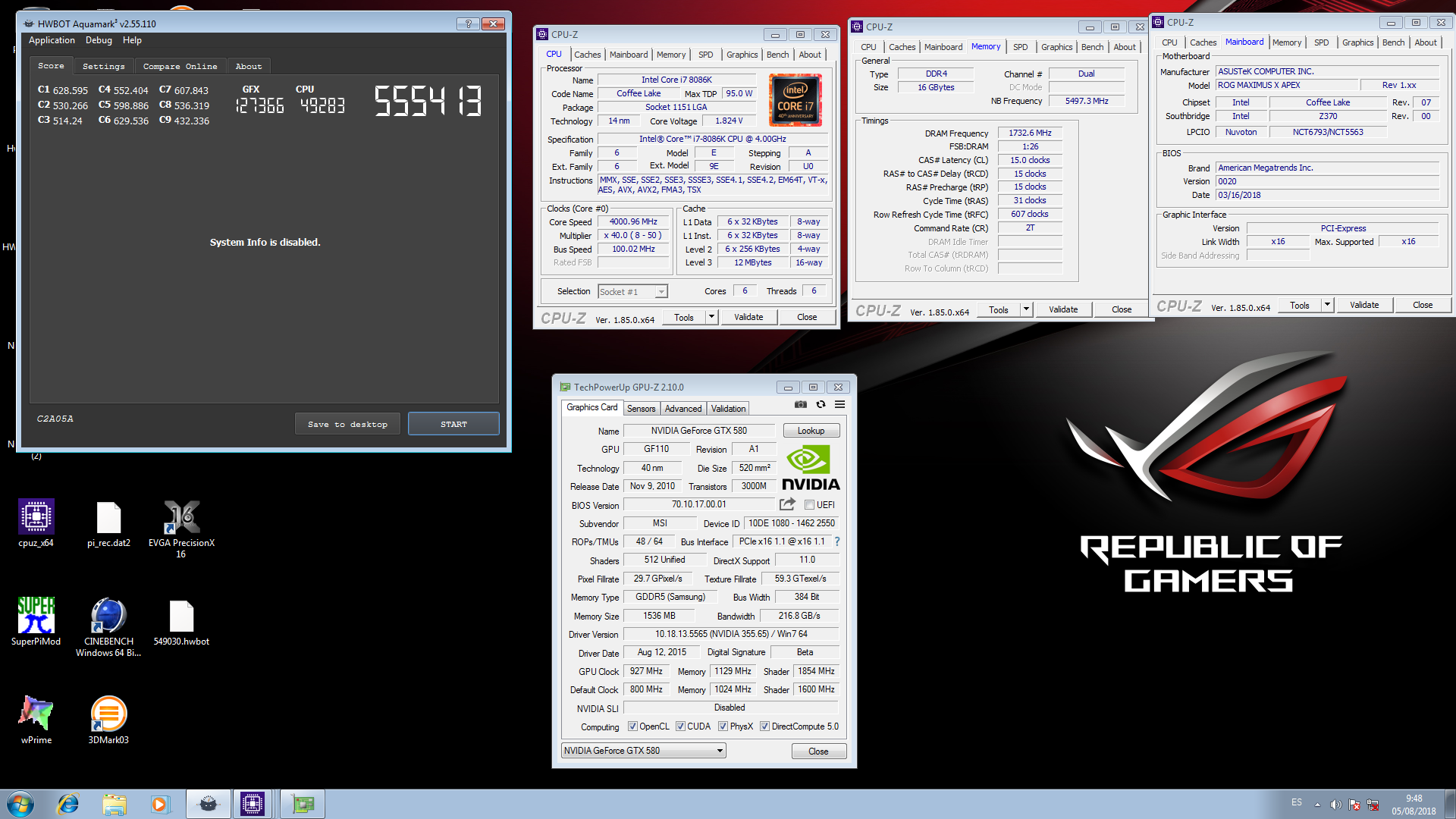Click the ES language indicator in taskbar
The image size is (1456, 819).
click(1297, 802)
